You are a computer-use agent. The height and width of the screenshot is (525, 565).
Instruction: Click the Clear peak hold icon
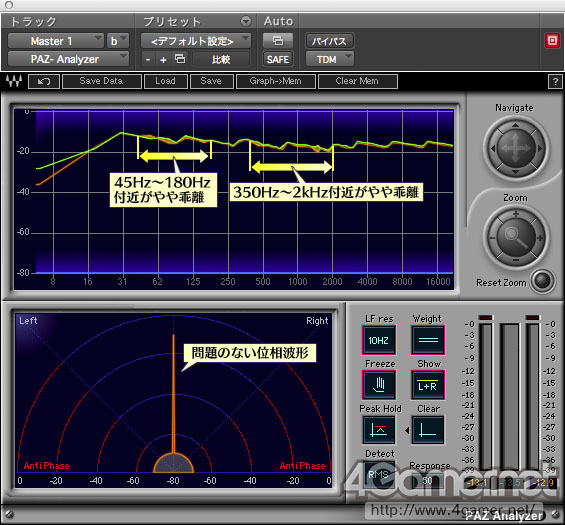pos(428,430)
